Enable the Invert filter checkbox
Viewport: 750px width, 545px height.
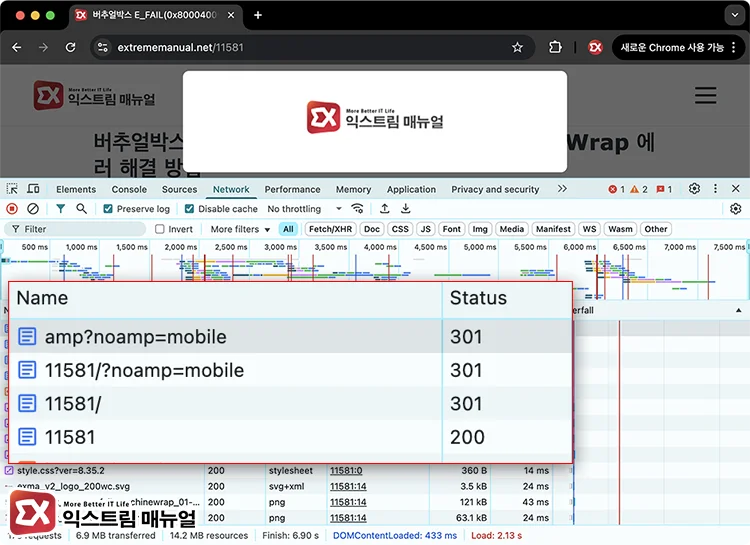tap(160, 229)
